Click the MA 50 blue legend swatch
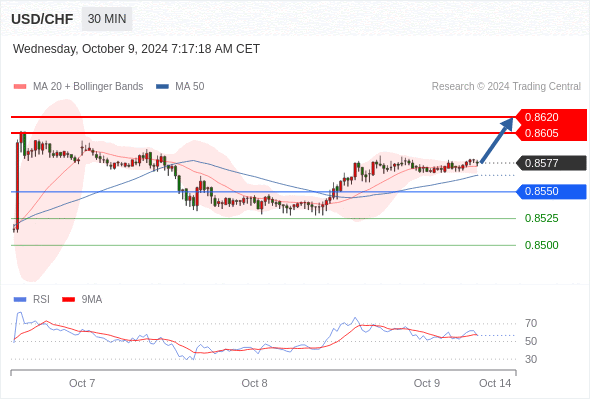The height and width of the screenshot is (400, 590). point(162,87)
